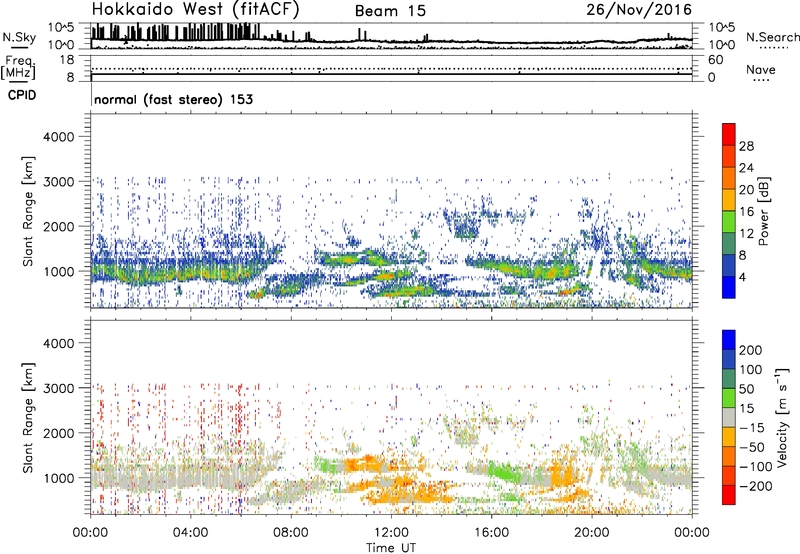Click the '200' label on the velocity colorbar

coord(751,350)
